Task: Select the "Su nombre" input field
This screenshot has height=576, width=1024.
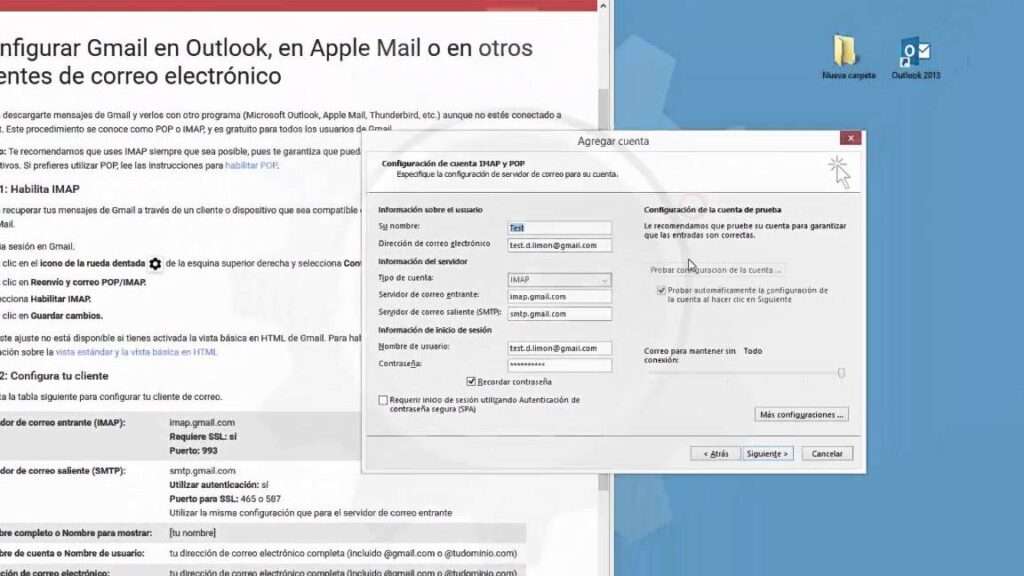Action: pos(558,227)
